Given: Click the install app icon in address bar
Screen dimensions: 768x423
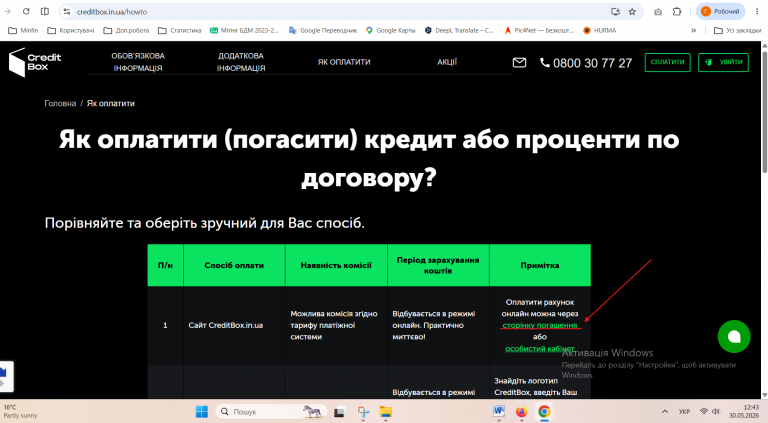Looking at the screenshot, I should coord(615,11).
